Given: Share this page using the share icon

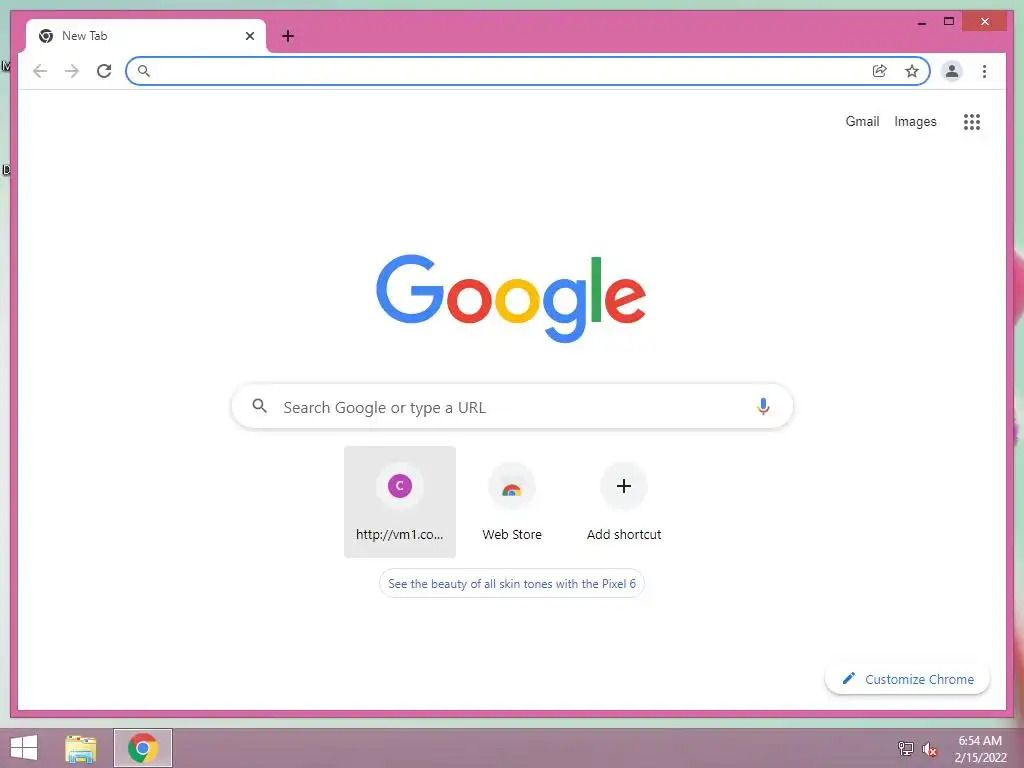Looking at the screenshot, I should 880,71.
